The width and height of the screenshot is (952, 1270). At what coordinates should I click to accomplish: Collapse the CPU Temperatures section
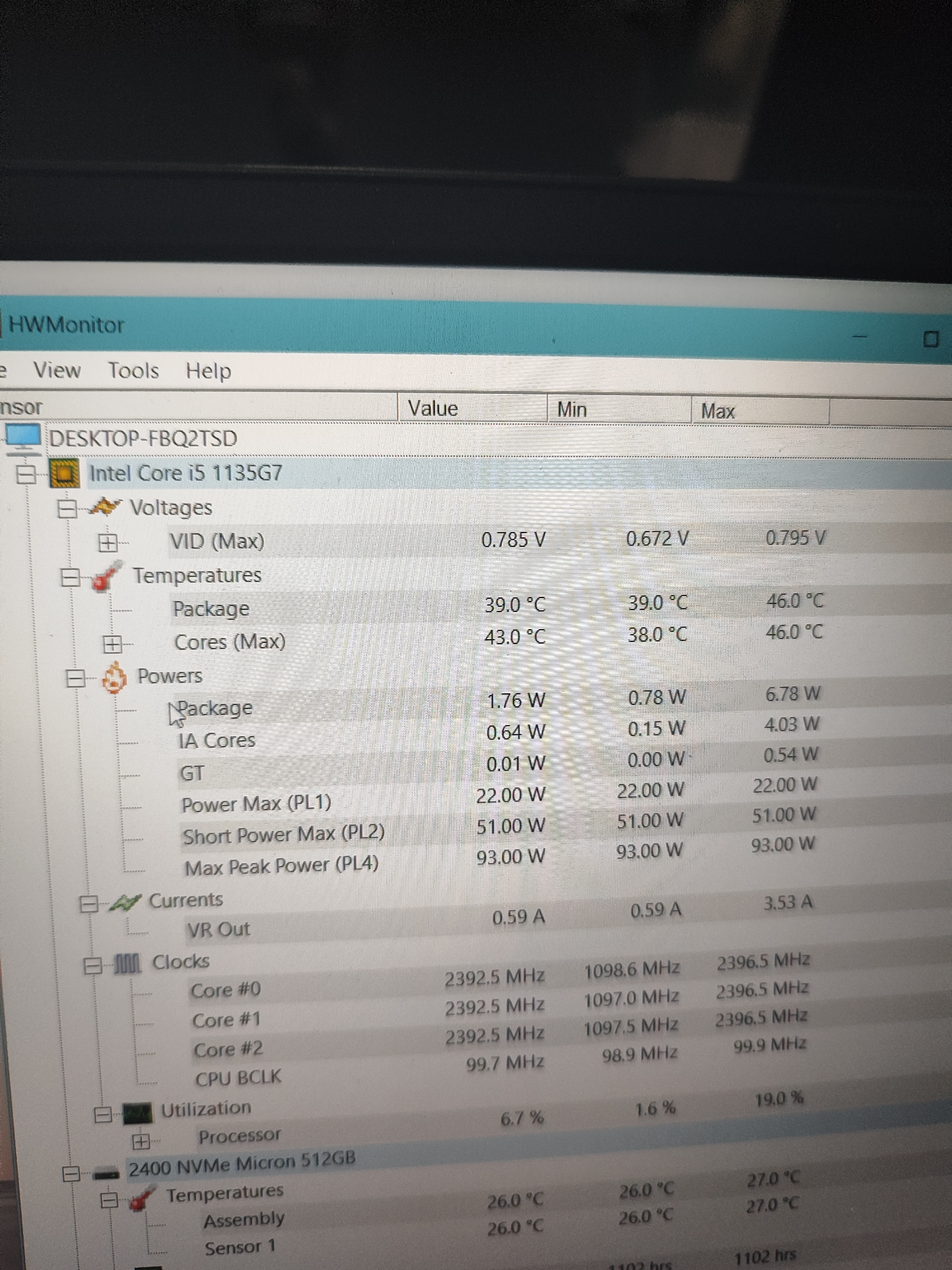[71, 577]
